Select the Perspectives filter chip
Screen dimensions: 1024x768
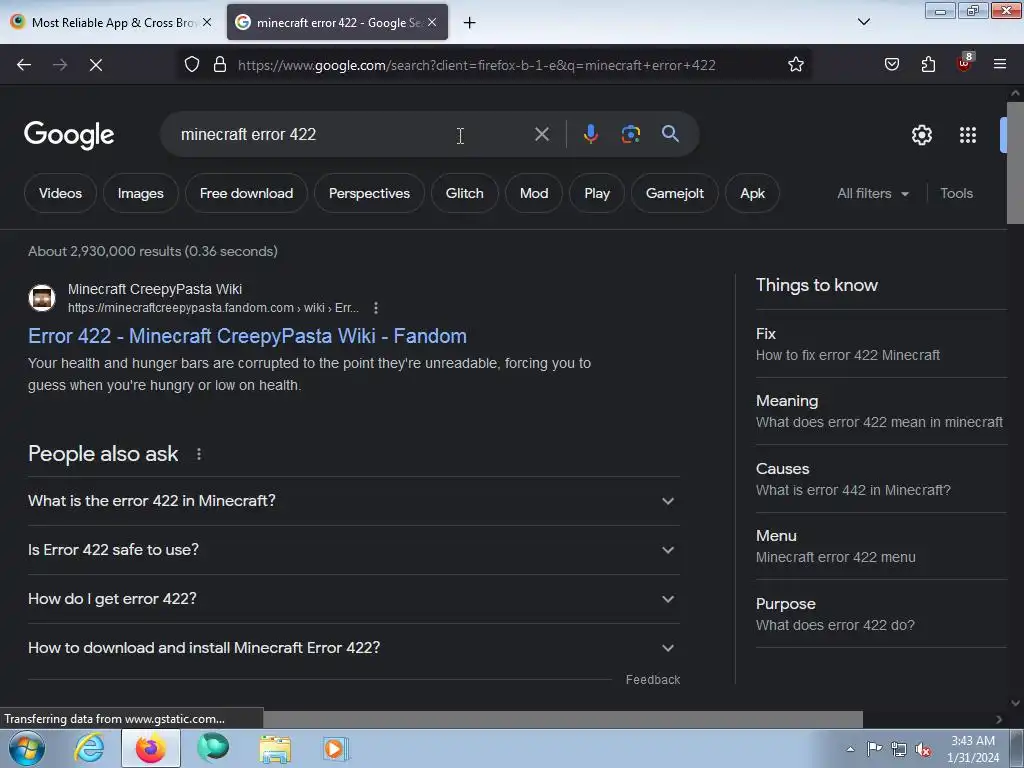[x=369, y=193]
